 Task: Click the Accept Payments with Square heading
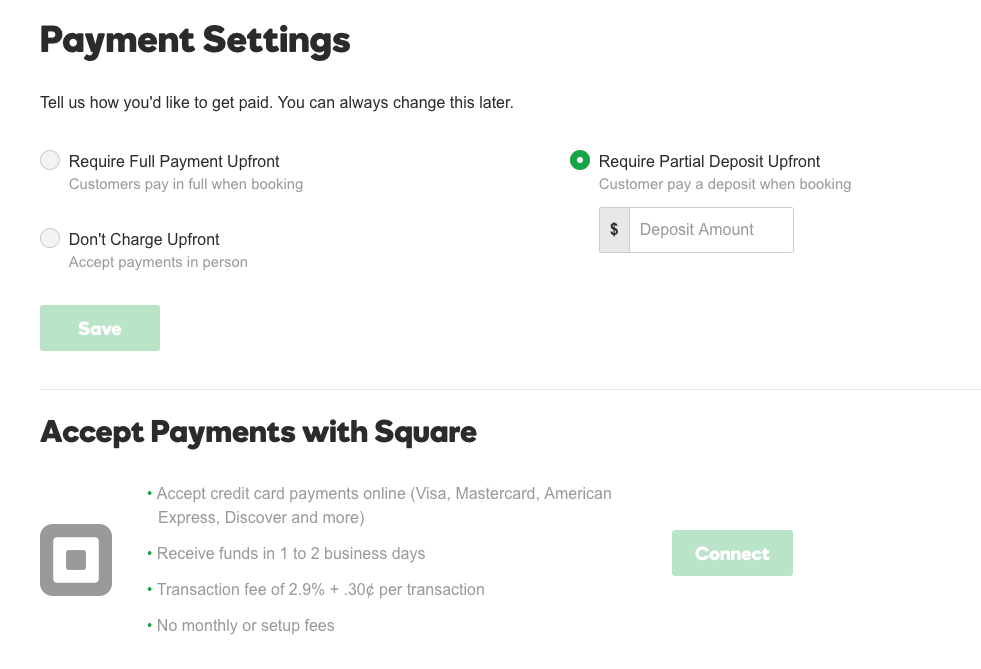tap(258, 432)
